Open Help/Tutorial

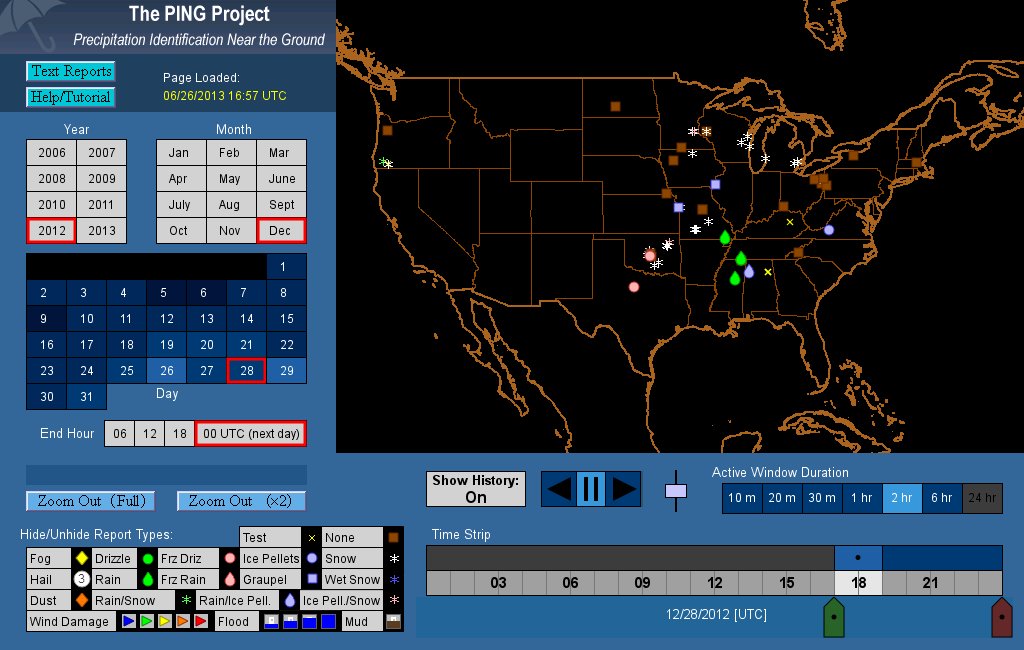pyautogui.click(x=70, y=97)
